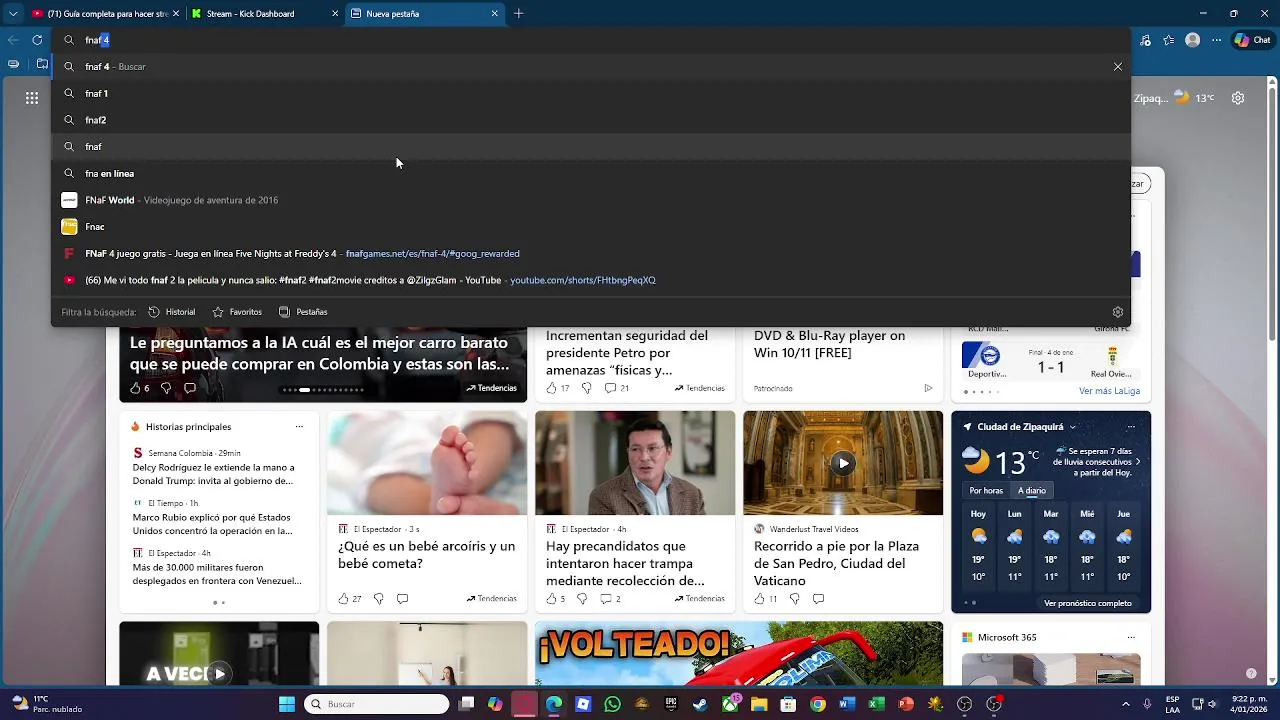Image resolution: width=1280 pixels, height=720 pixels.
Task: Open address bar suggestion settings gear
Action: 1117,312
